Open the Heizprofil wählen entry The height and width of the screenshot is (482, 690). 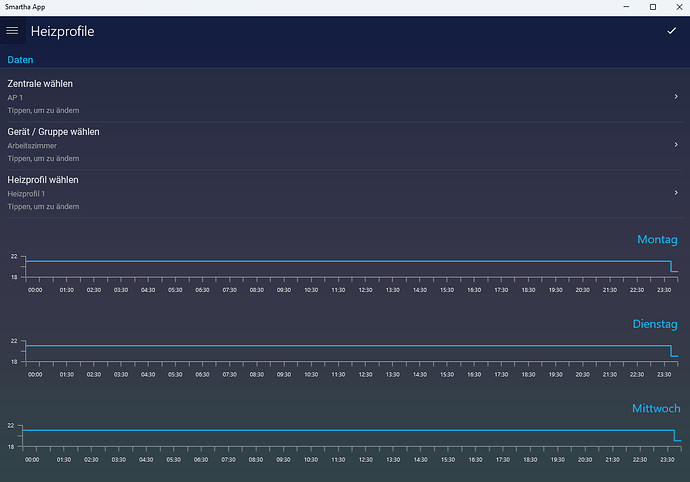[x=300, y=192]
